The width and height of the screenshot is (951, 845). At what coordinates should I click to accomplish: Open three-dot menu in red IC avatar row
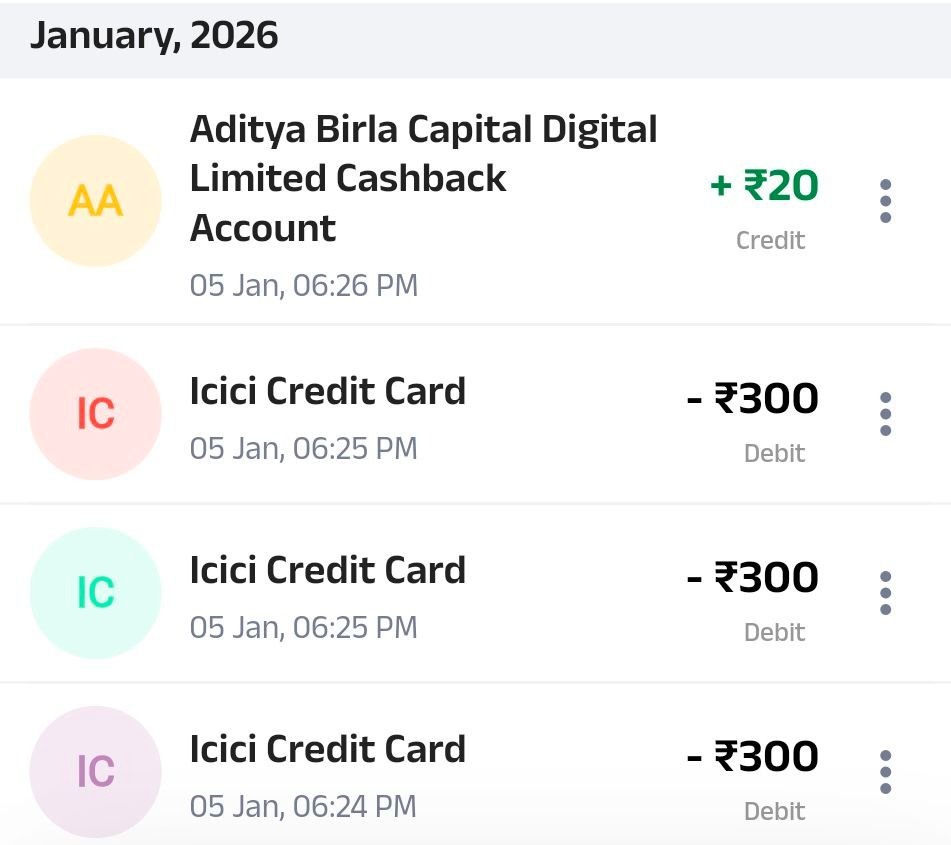coord(885,413)
